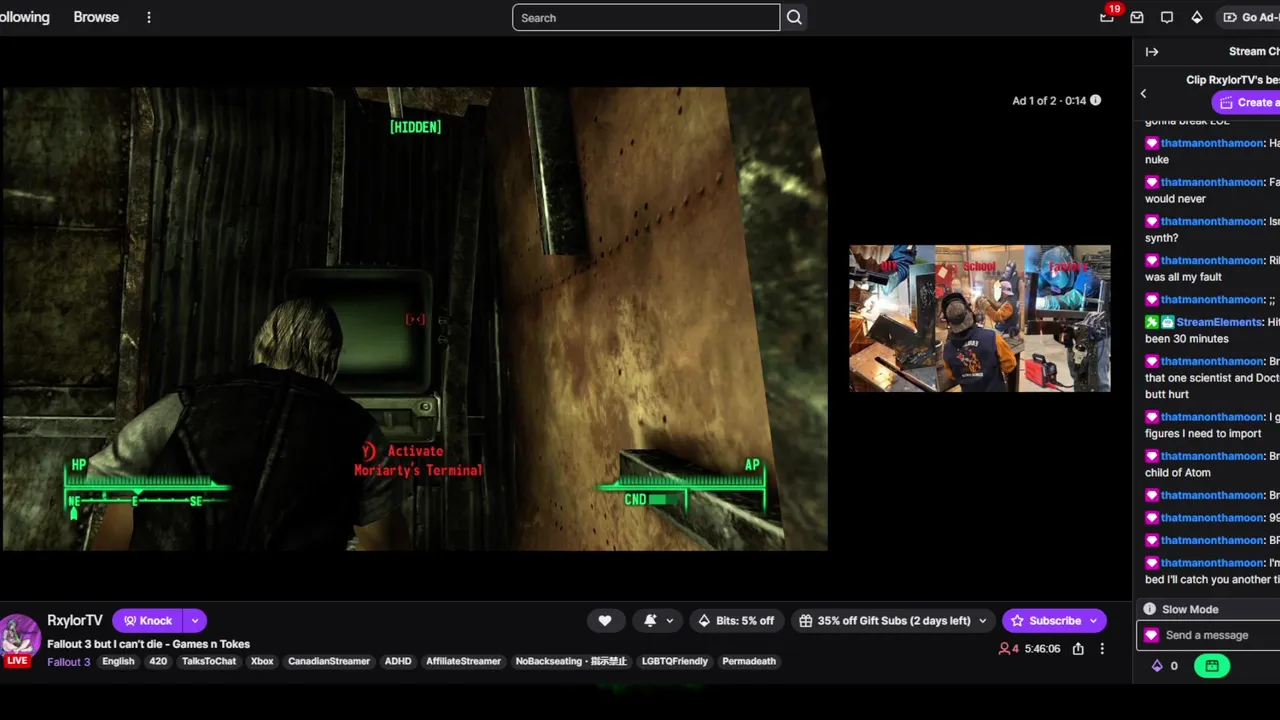Select the NoBackseating tag
This screenshot has width=1280, height=720.
point(571,662)
